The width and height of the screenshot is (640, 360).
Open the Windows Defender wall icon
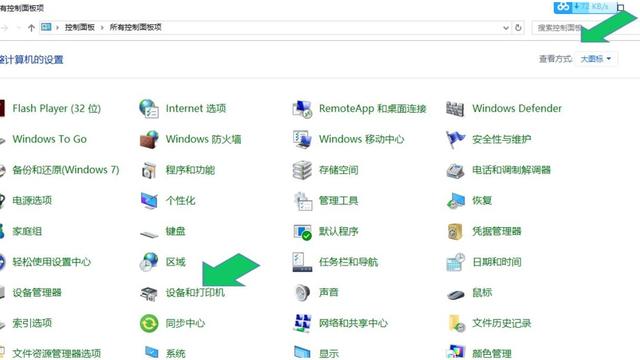point(455,109)
